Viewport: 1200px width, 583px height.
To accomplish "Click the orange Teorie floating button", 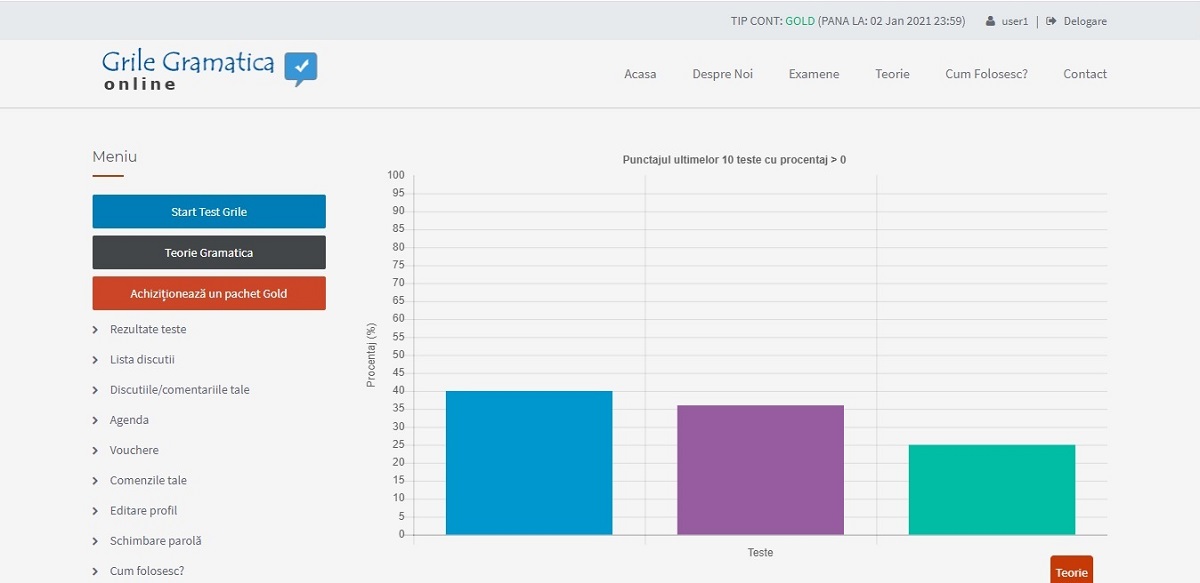I will [1071, 572].
